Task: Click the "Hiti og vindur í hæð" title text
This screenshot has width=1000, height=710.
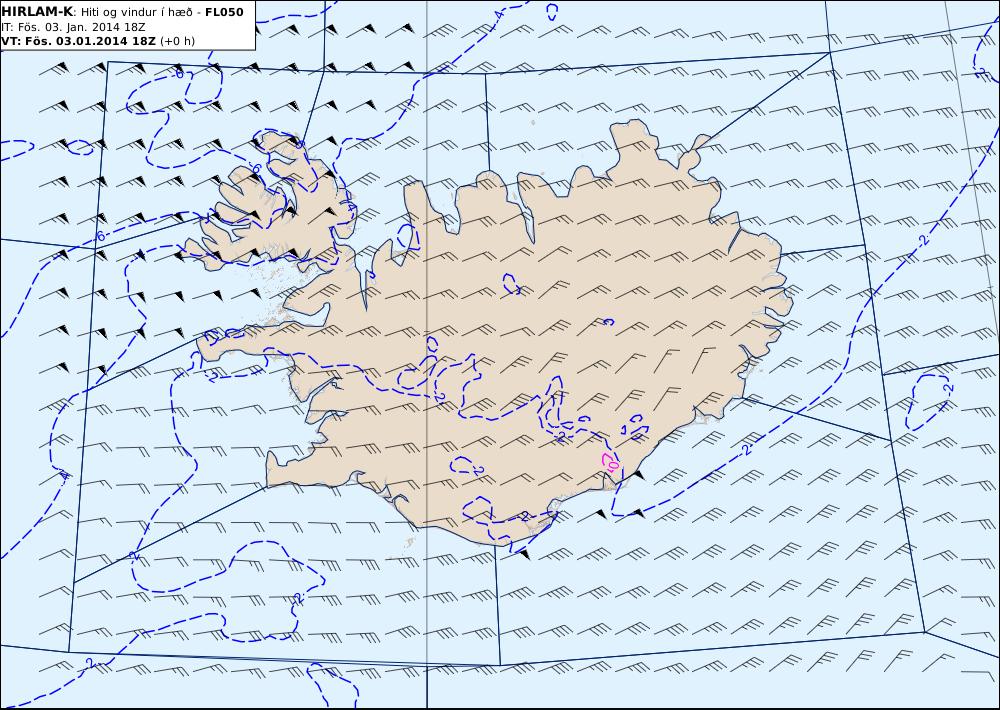Action: pyautogui.click(x=138, y=12)
